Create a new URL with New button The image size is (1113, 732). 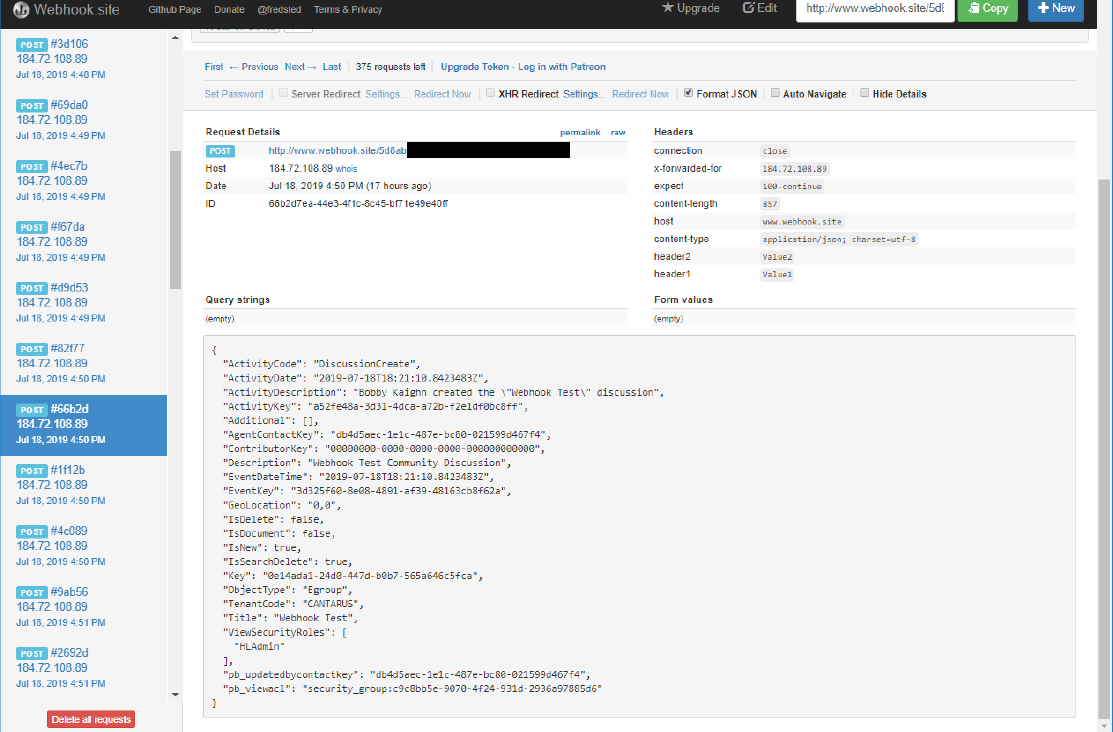(1056, 9)
